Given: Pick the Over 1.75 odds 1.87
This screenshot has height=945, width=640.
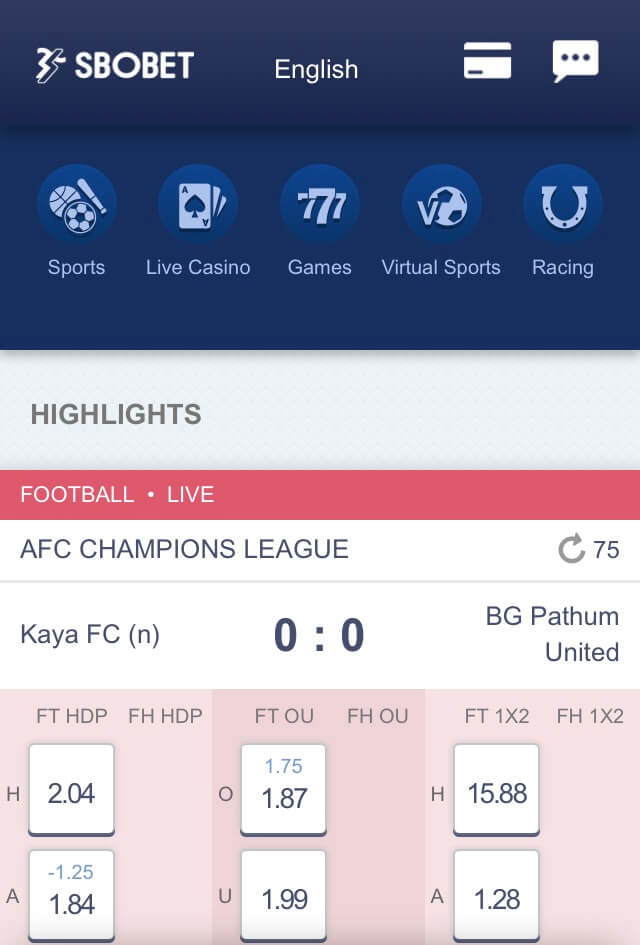Looking at the screenshot, I should pyautogui.click(x=284, y=790).
